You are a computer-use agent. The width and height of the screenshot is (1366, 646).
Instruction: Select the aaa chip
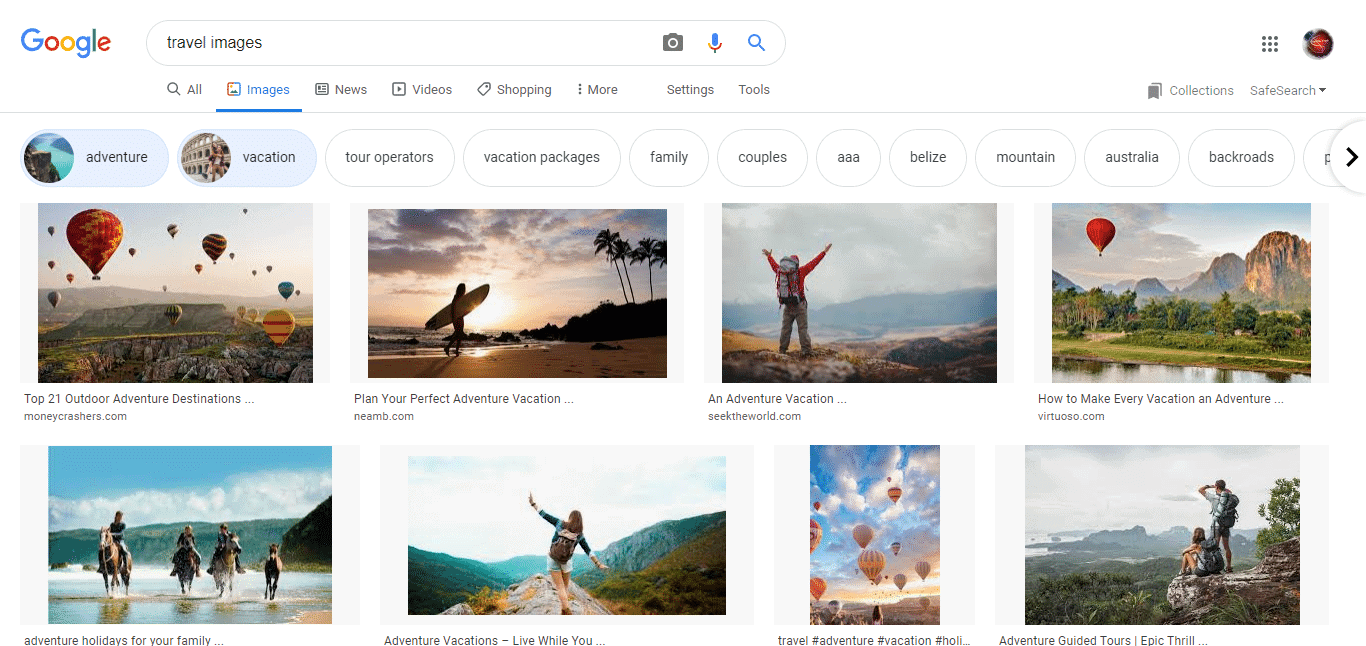point(849,157)
